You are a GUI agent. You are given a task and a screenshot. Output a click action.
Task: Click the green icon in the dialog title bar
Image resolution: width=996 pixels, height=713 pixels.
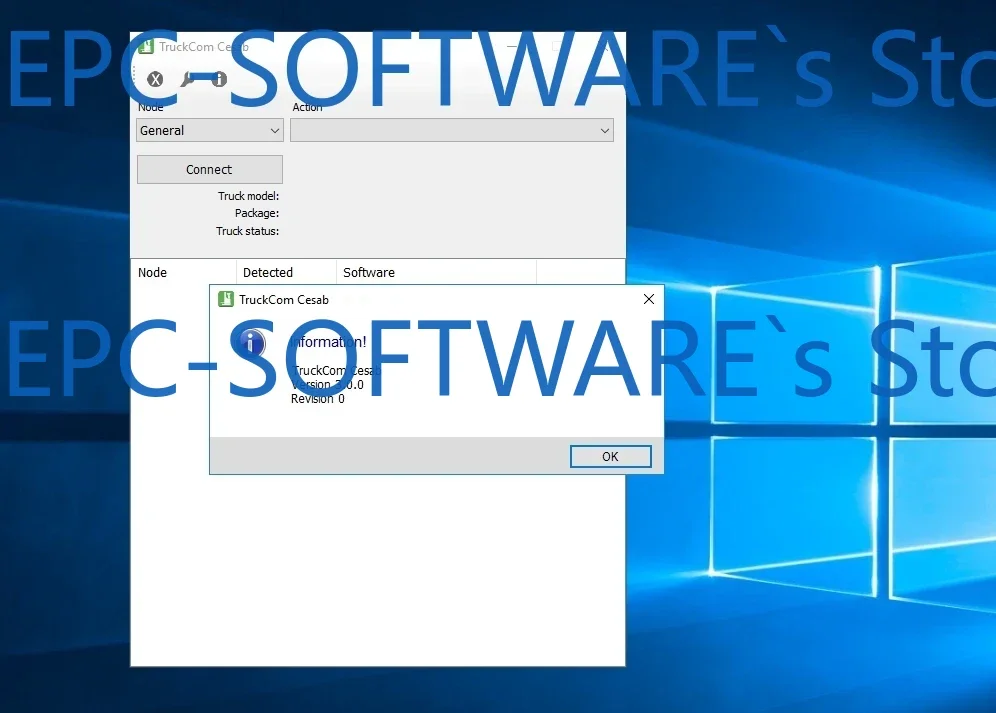(225, 298)
